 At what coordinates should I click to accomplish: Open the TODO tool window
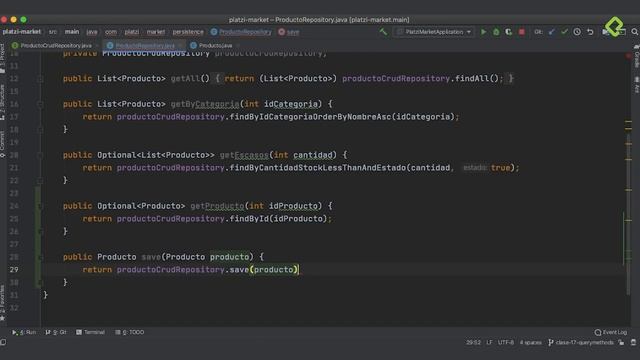point(129,332)
